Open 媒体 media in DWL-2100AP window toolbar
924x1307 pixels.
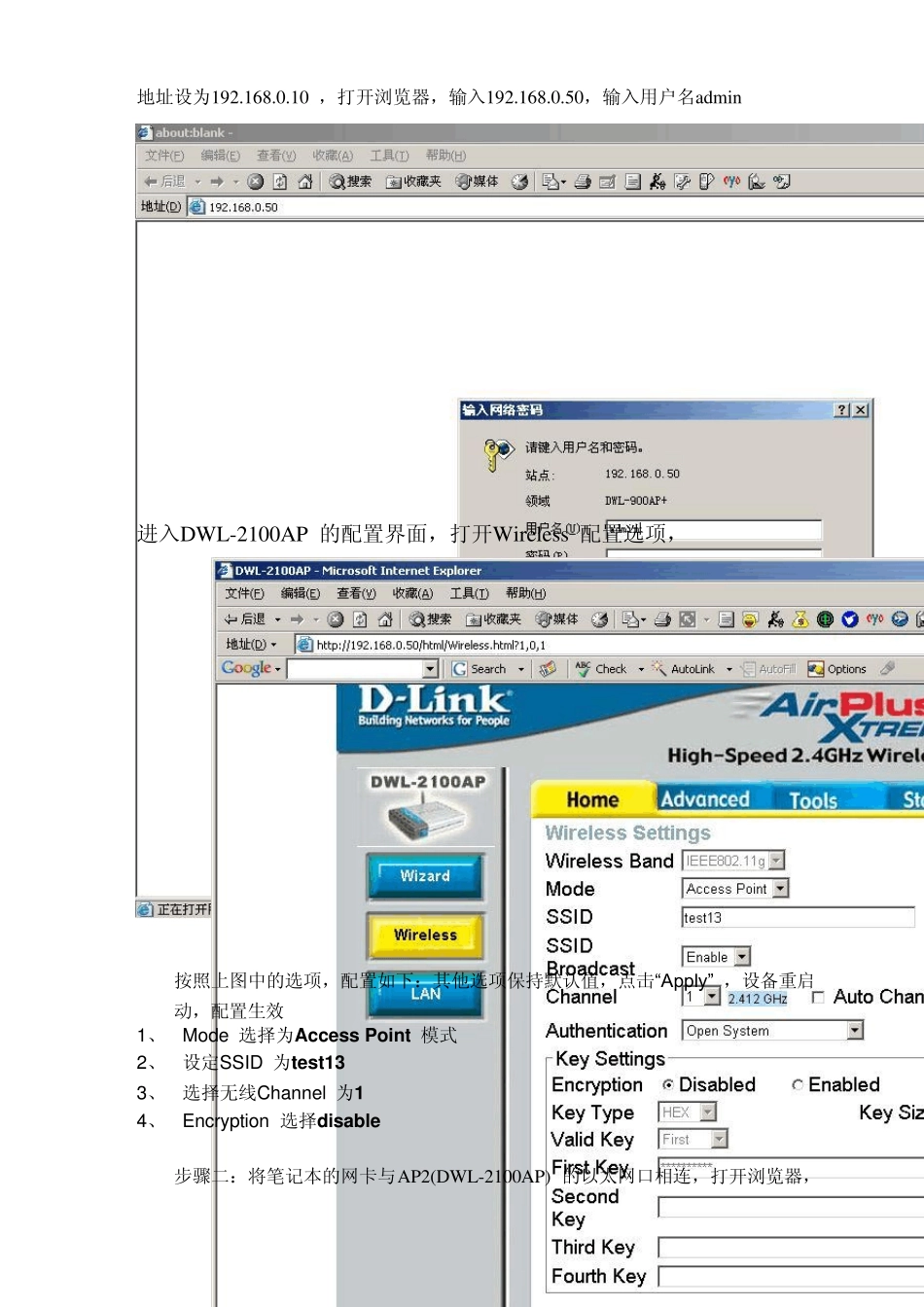(x=557, y=618)
